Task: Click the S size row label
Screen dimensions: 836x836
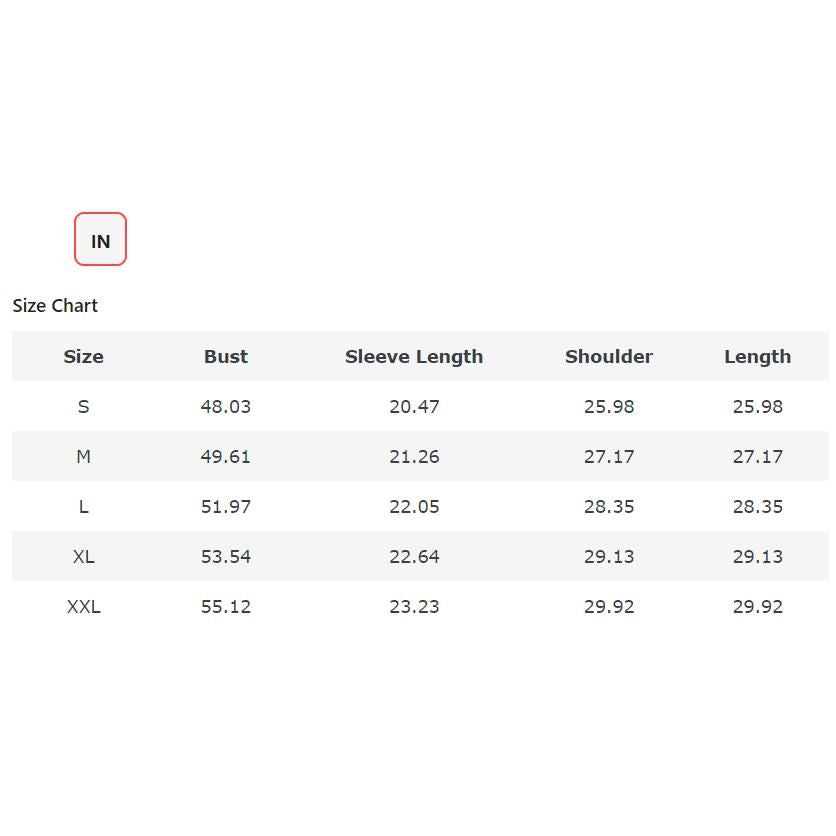Action: [x=84, y=407]
